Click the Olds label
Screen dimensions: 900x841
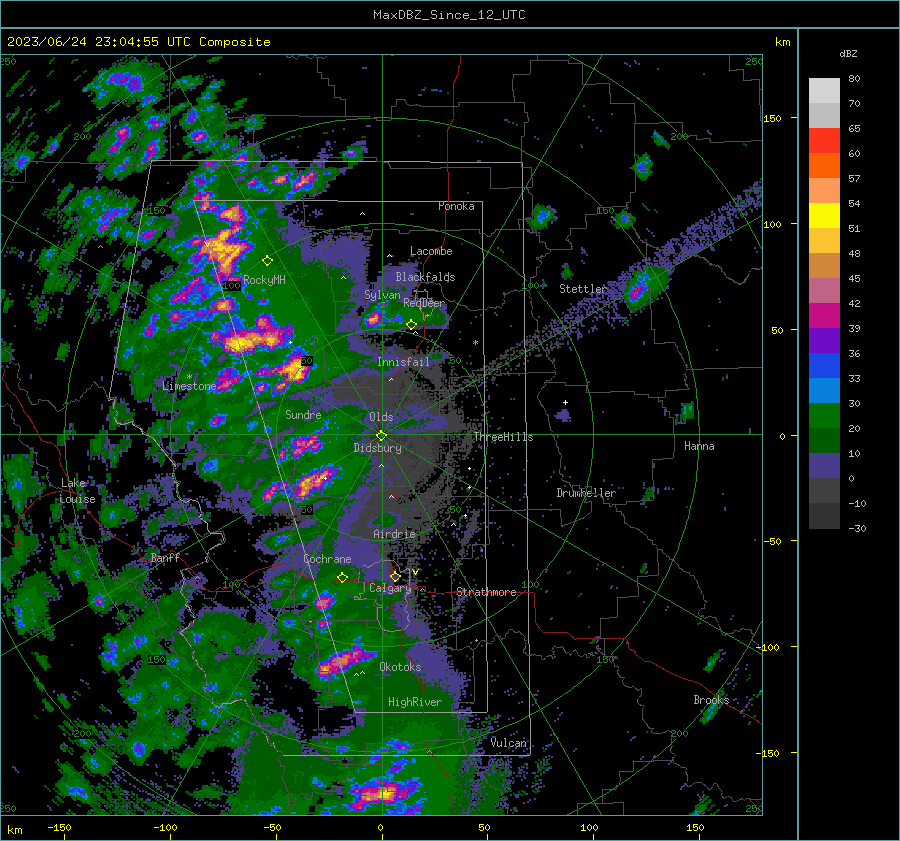coord(381,417)
